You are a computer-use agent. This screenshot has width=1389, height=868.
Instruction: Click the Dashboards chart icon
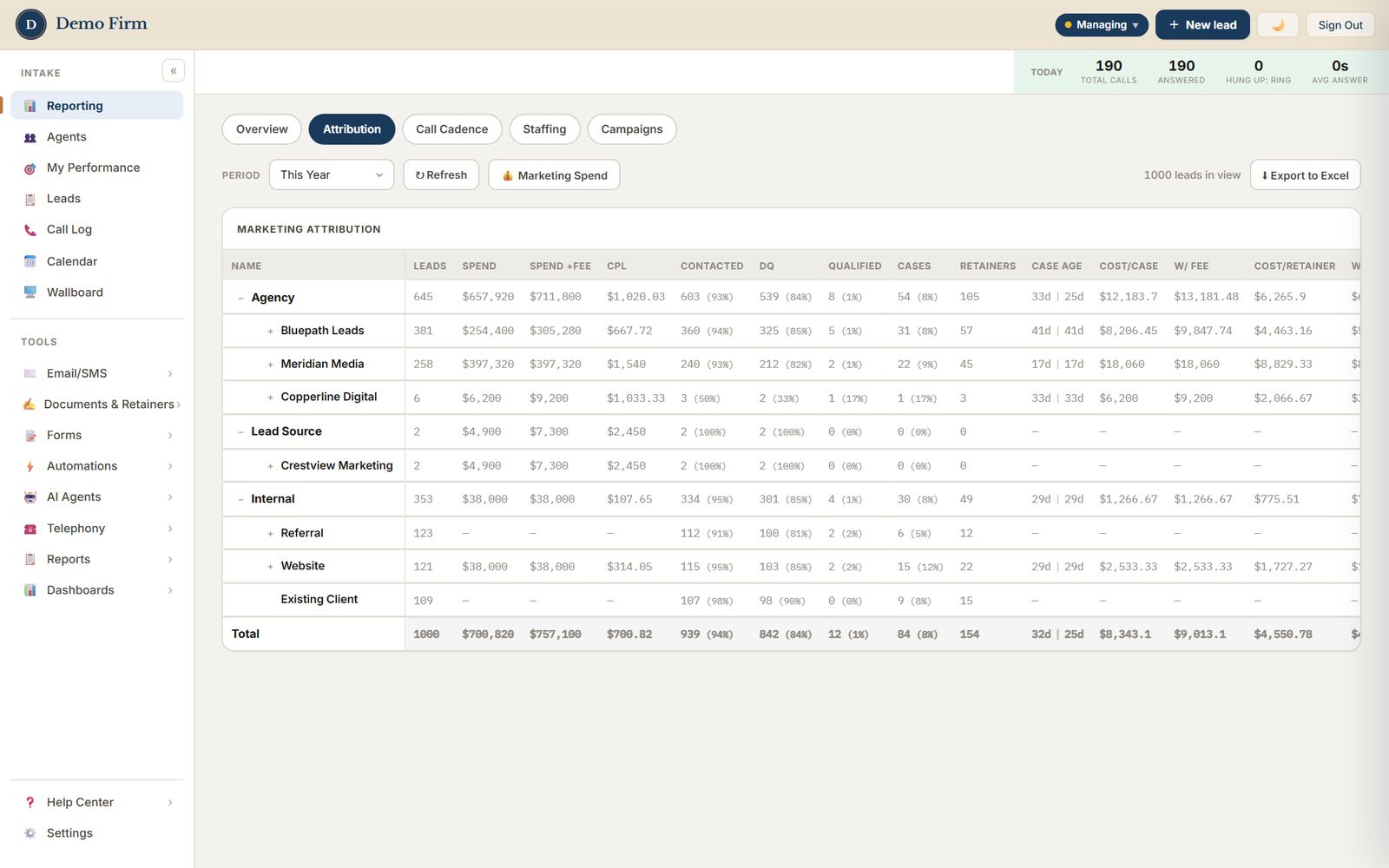[x=30, y=590]
